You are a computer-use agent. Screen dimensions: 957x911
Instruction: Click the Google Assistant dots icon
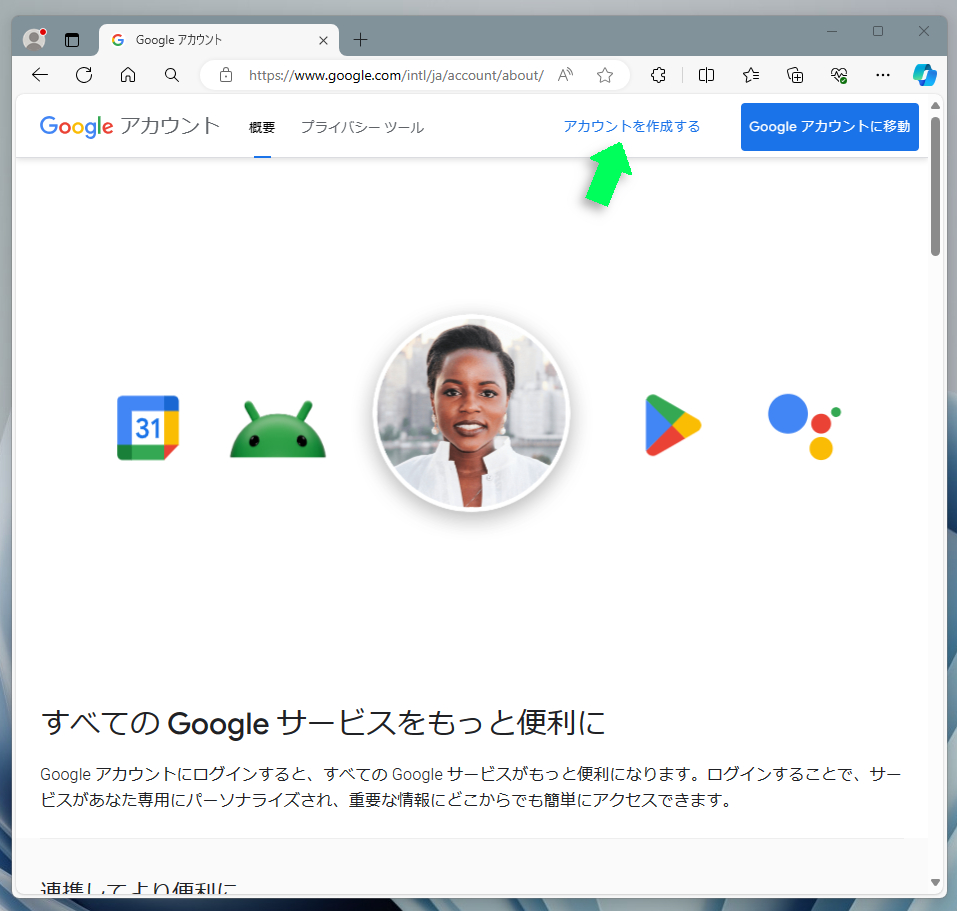(804, 426)
